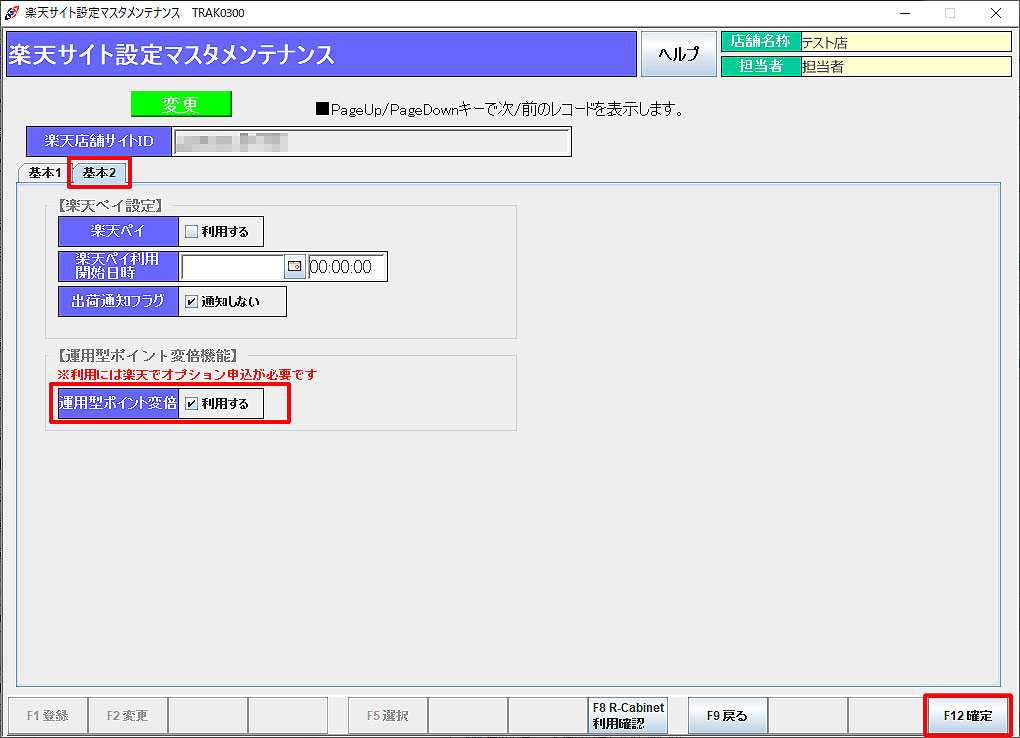Viewport: 1020px width, 738px height.
Task: Click the 店舗名称 field showing テスト店
Action: (x=905, y=42)
